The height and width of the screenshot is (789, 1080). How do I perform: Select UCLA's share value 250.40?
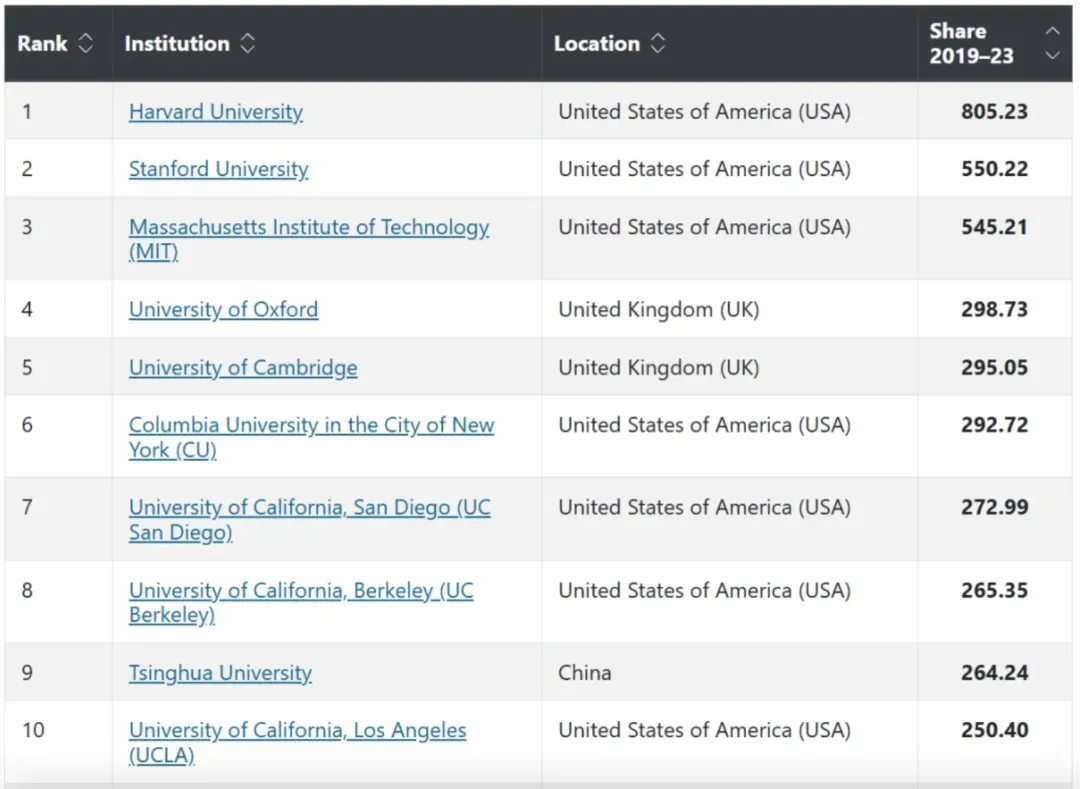point(995,730)
